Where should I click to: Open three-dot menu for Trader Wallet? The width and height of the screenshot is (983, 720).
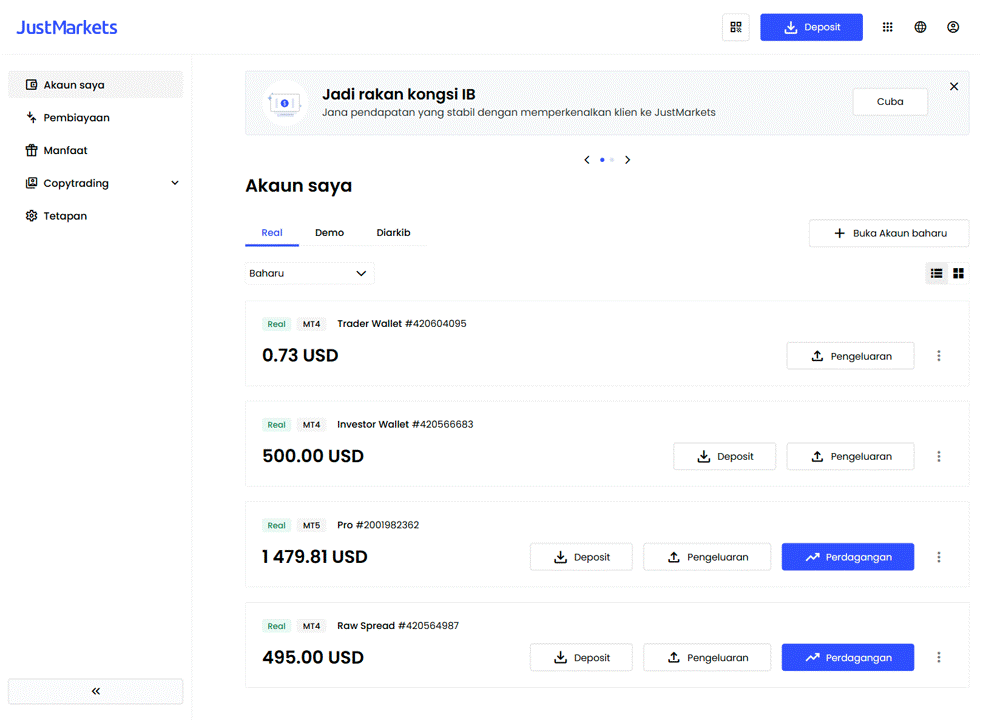point(938,356)
